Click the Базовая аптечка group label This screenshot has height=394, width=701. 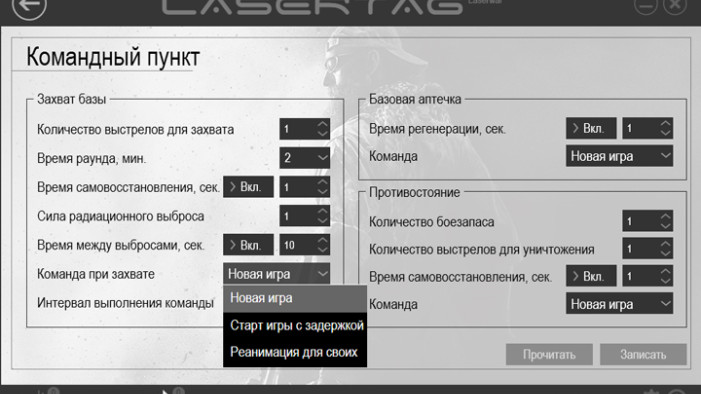pyautogui.click(x=415, y=99)
